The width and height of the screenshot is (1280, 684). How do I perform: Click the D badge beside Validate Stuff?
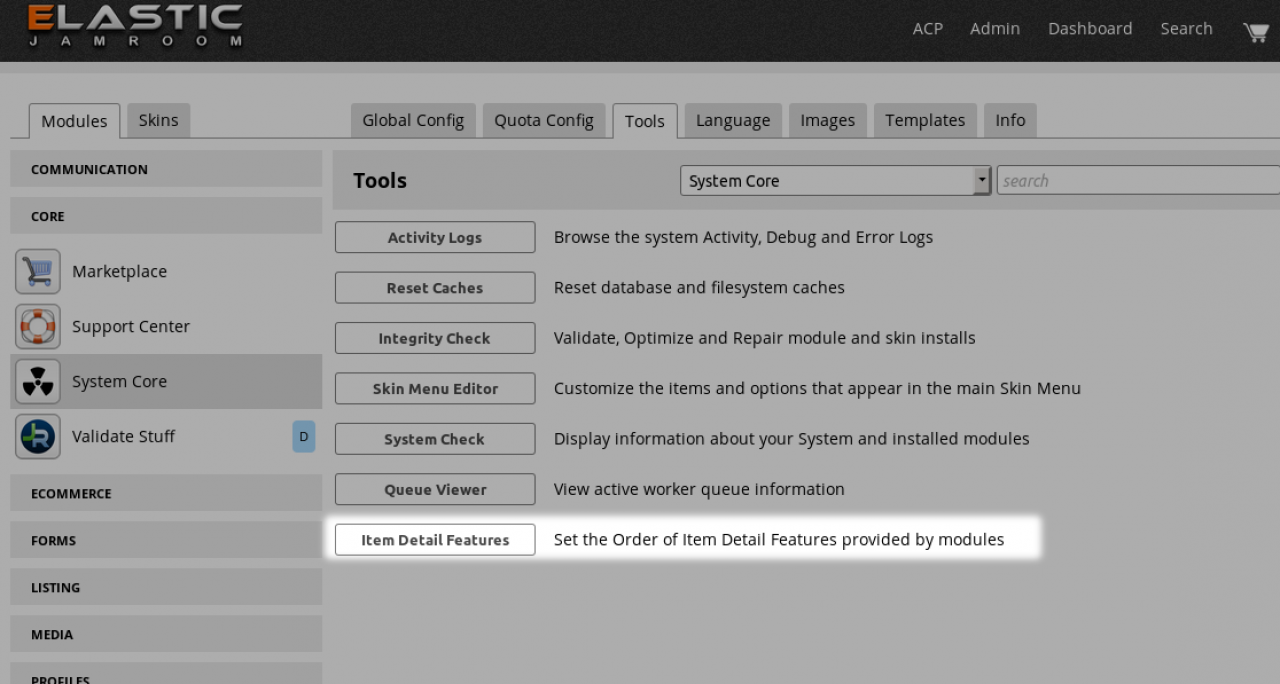[x=303, y=437]
